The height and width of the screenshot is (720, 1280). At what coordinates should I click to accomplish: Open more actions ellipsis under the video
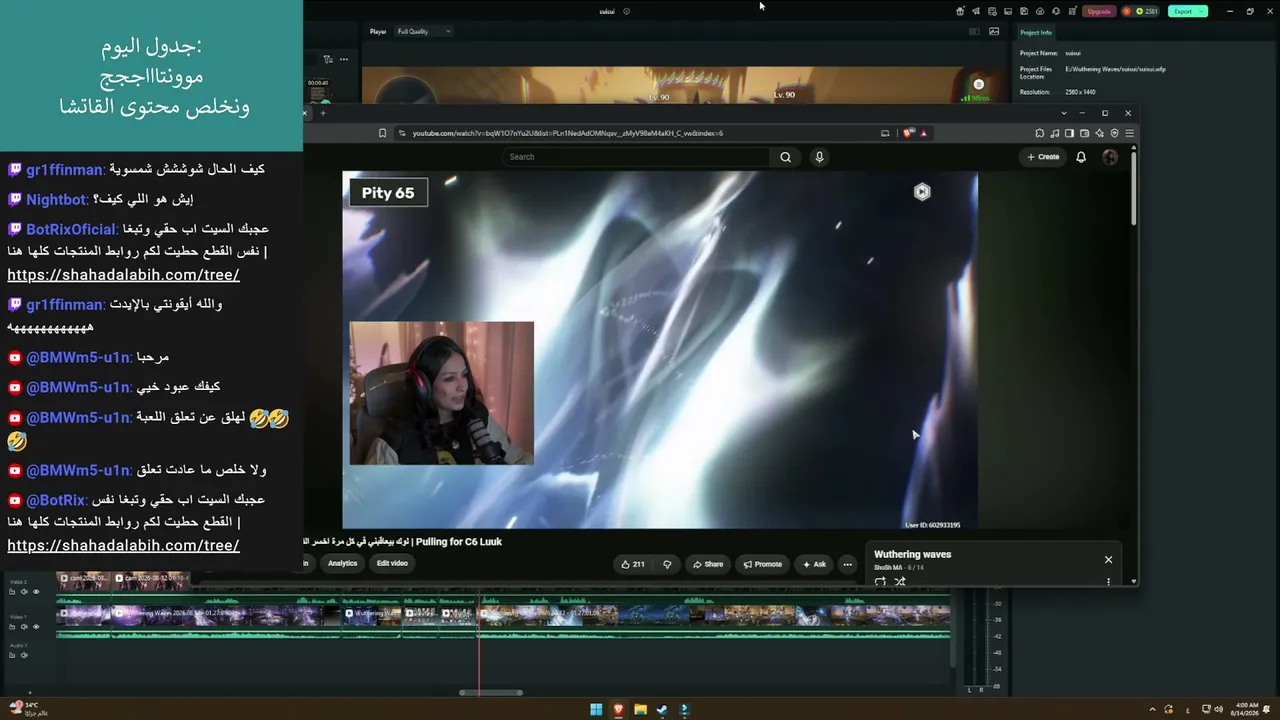click(847, 564)
